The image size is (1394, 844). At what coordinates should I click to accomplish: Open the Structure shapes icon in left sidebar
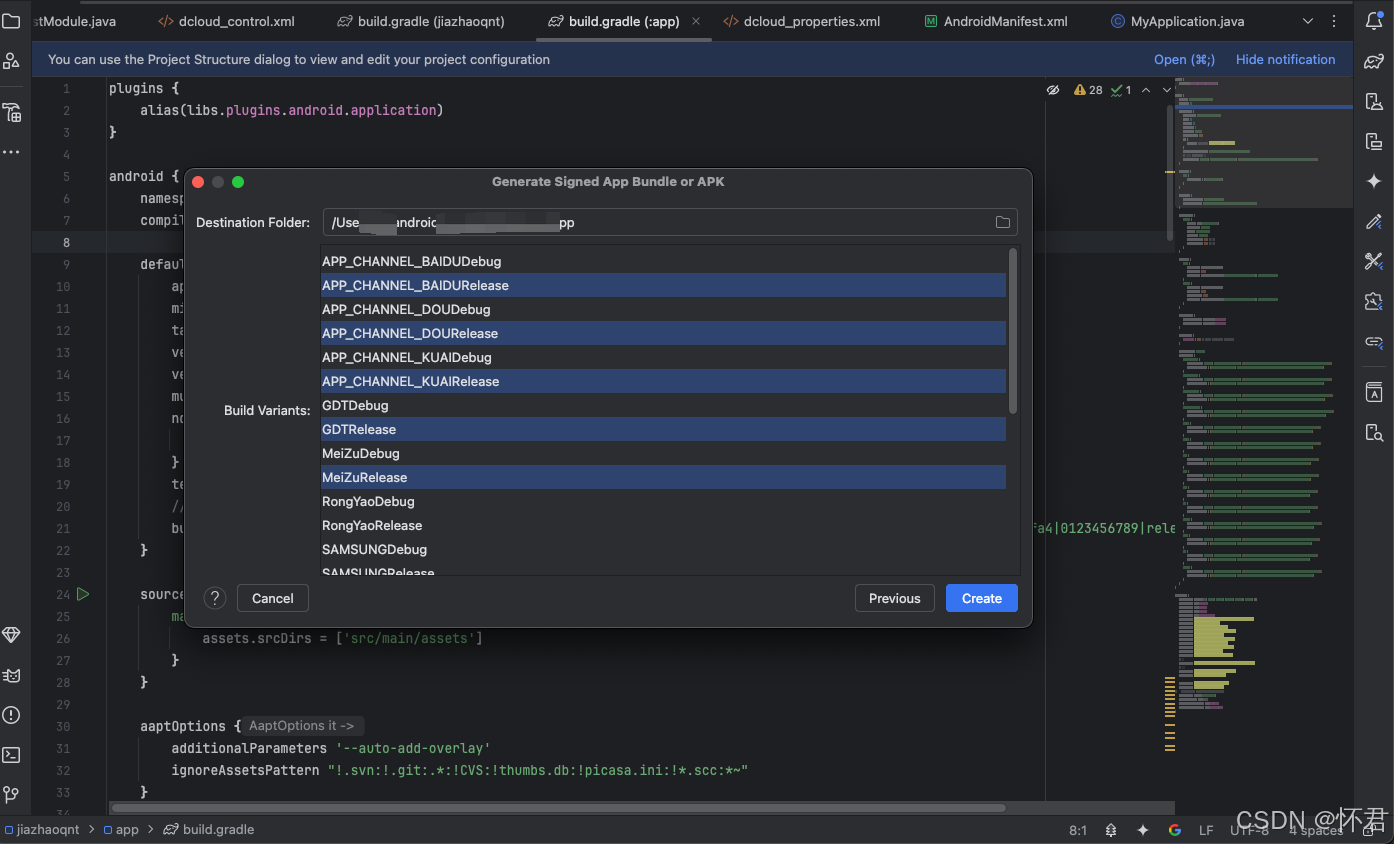click(11, 62)
